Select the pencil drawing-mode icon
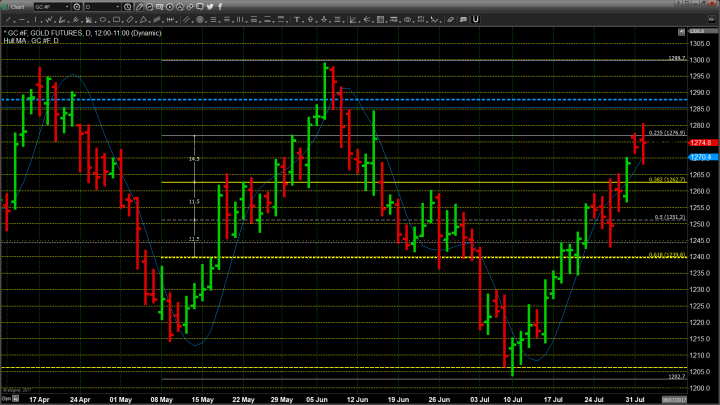720x405 pixels. tap(139, 7)
